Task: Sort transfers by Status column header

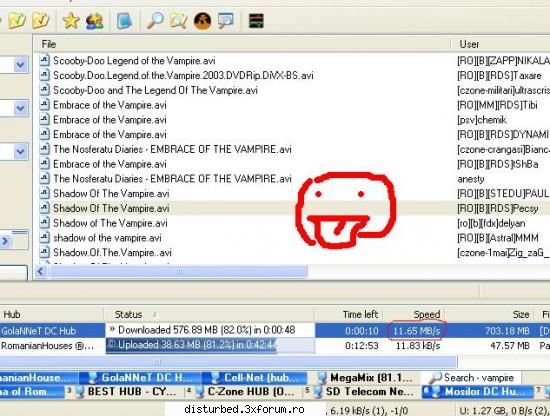Action: (x=209, y=314)
